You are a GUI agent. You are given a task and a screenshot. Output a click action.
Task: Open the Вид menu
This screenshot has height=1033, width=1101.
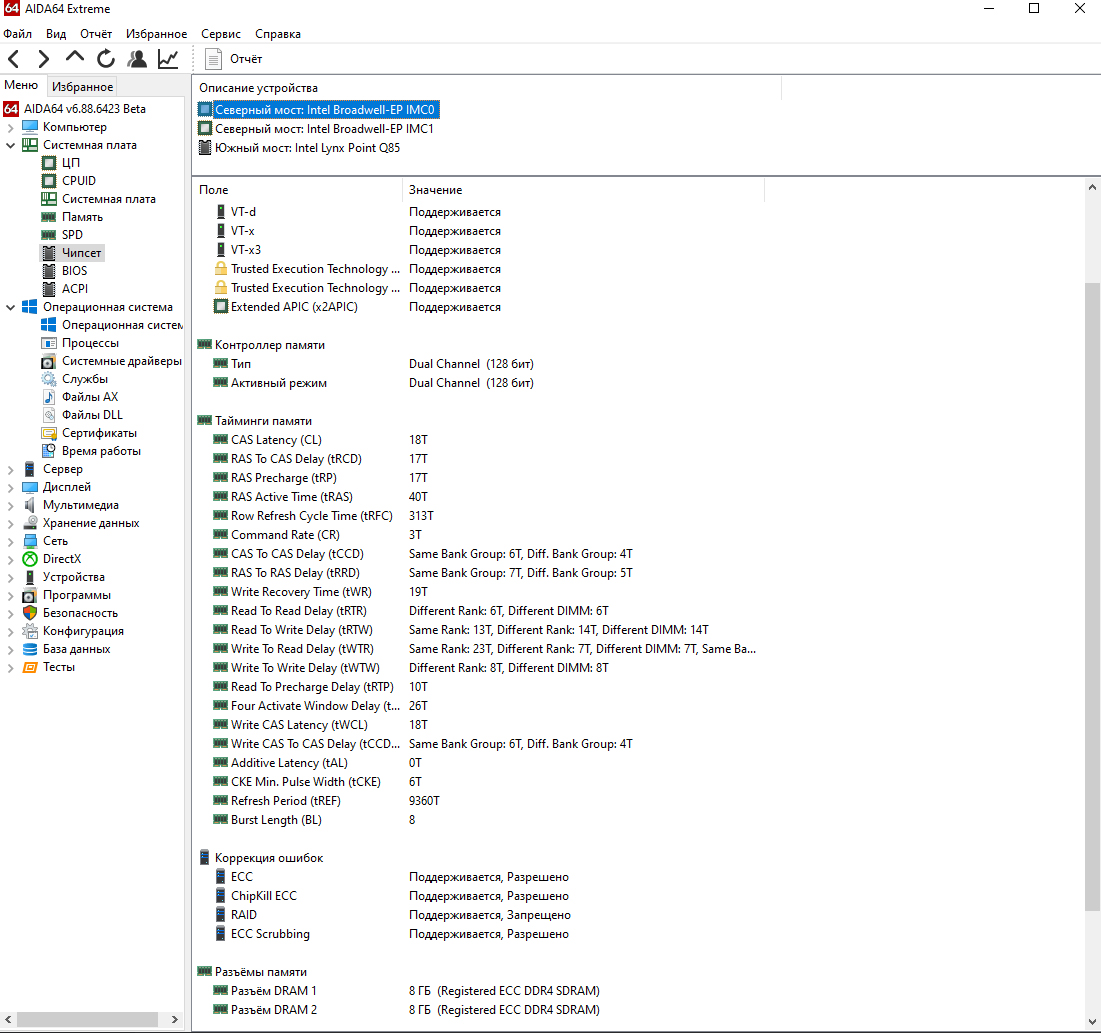tap(56, 34)
